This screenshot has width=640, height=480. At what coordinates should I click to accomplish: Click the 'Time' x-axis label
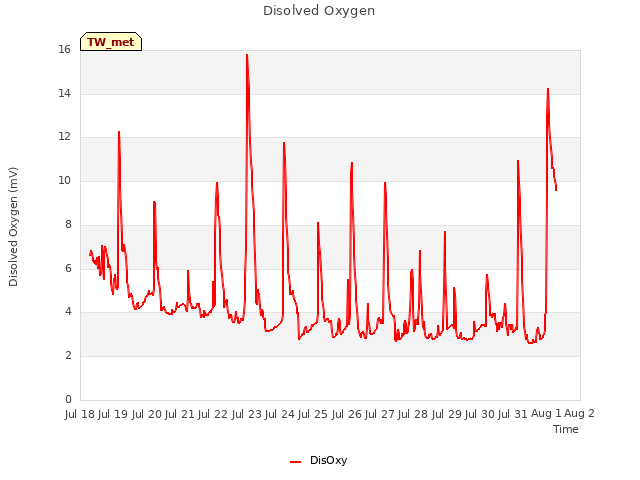click(x=566, y=429)
